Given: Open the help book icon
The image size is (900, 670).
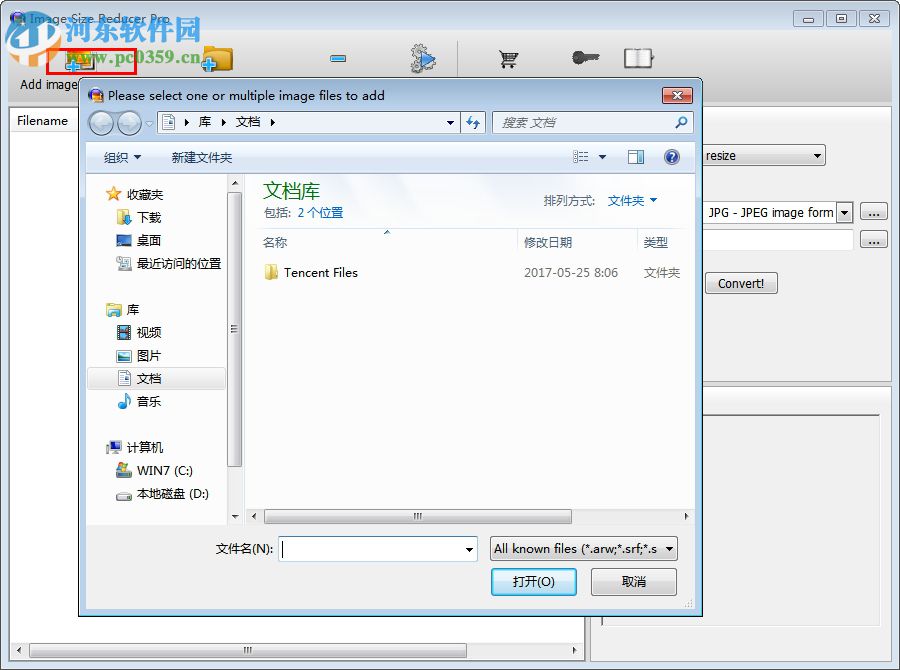Looking at the screenshot, I should click(x=638, y=57).
